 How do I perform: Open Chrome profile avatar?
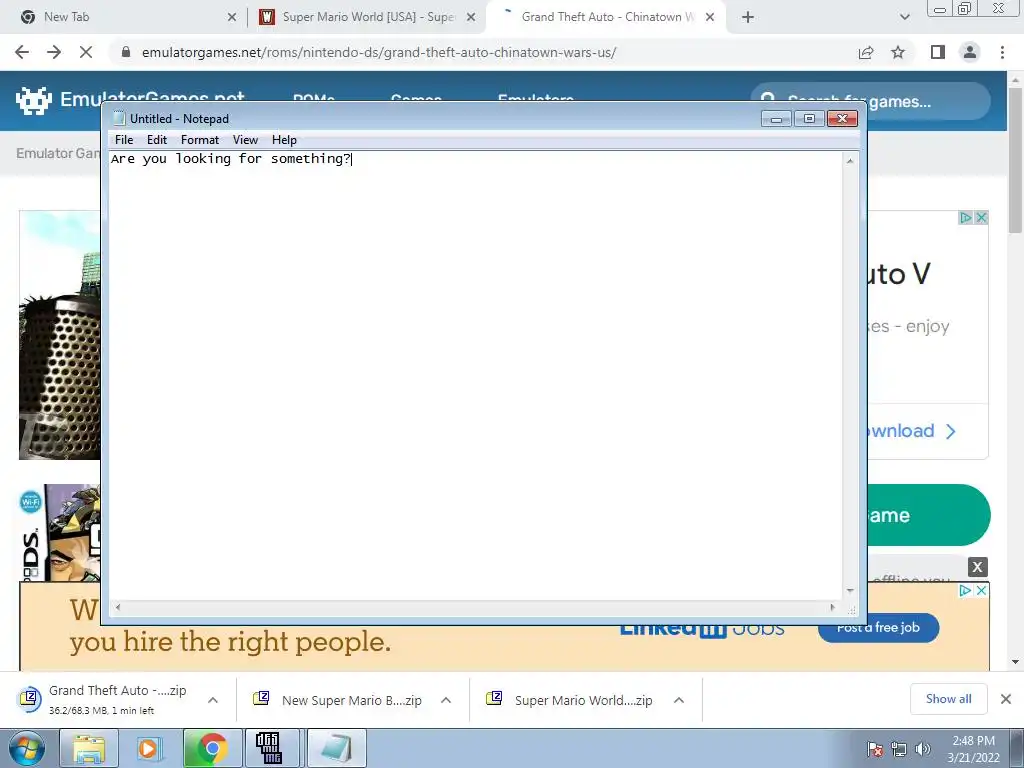coord(970,52)
